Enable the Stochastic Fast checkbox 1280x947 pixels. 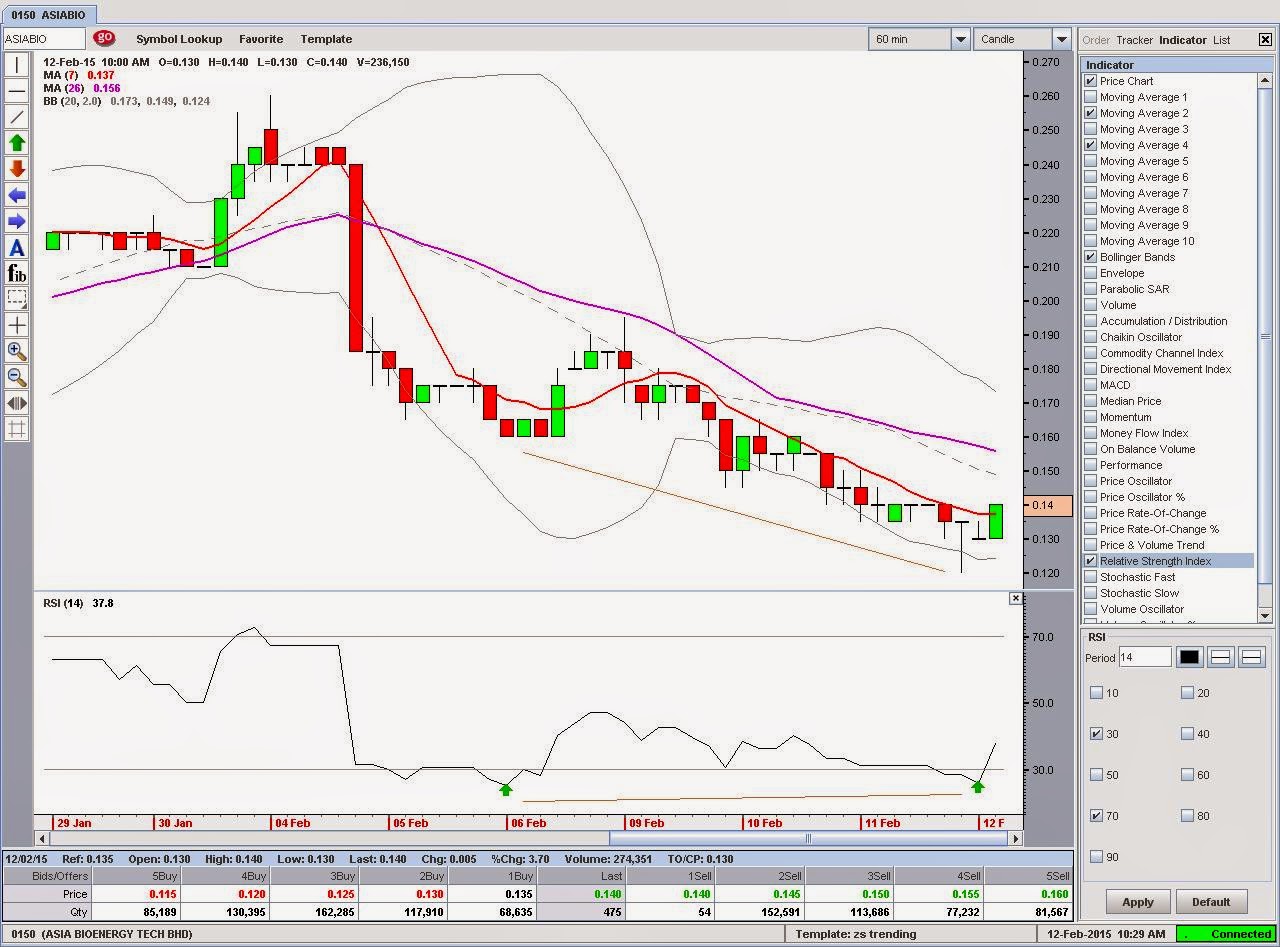pyautogui.click(x=1091, y=577)
